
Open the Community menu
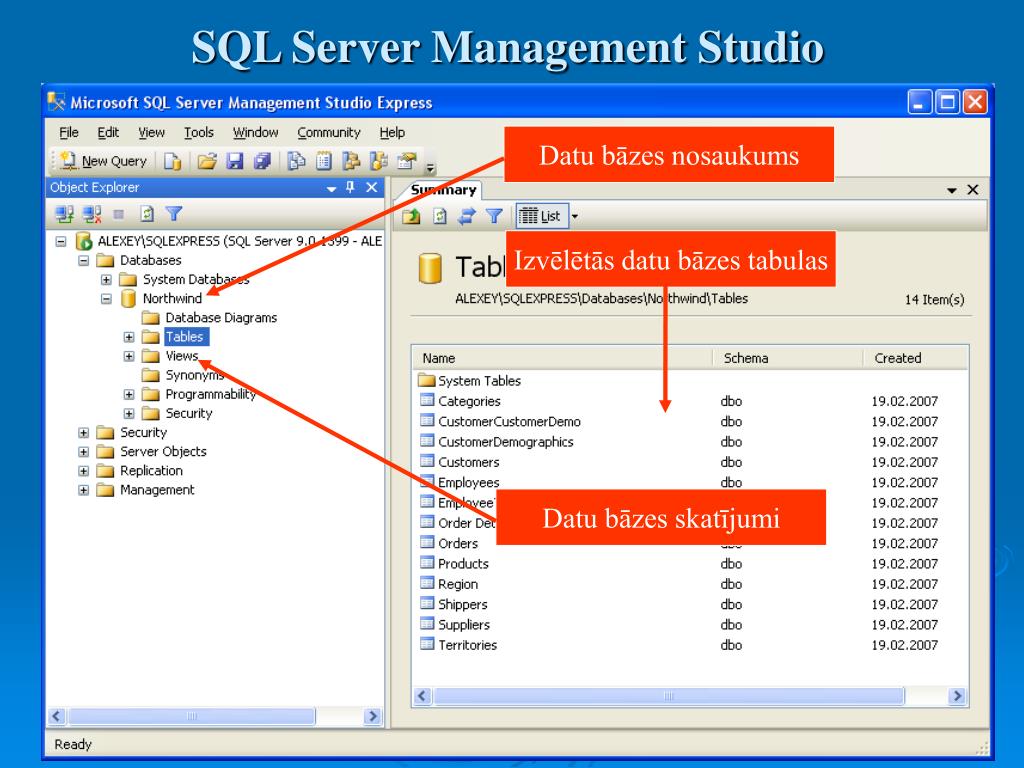click(328, 133)
